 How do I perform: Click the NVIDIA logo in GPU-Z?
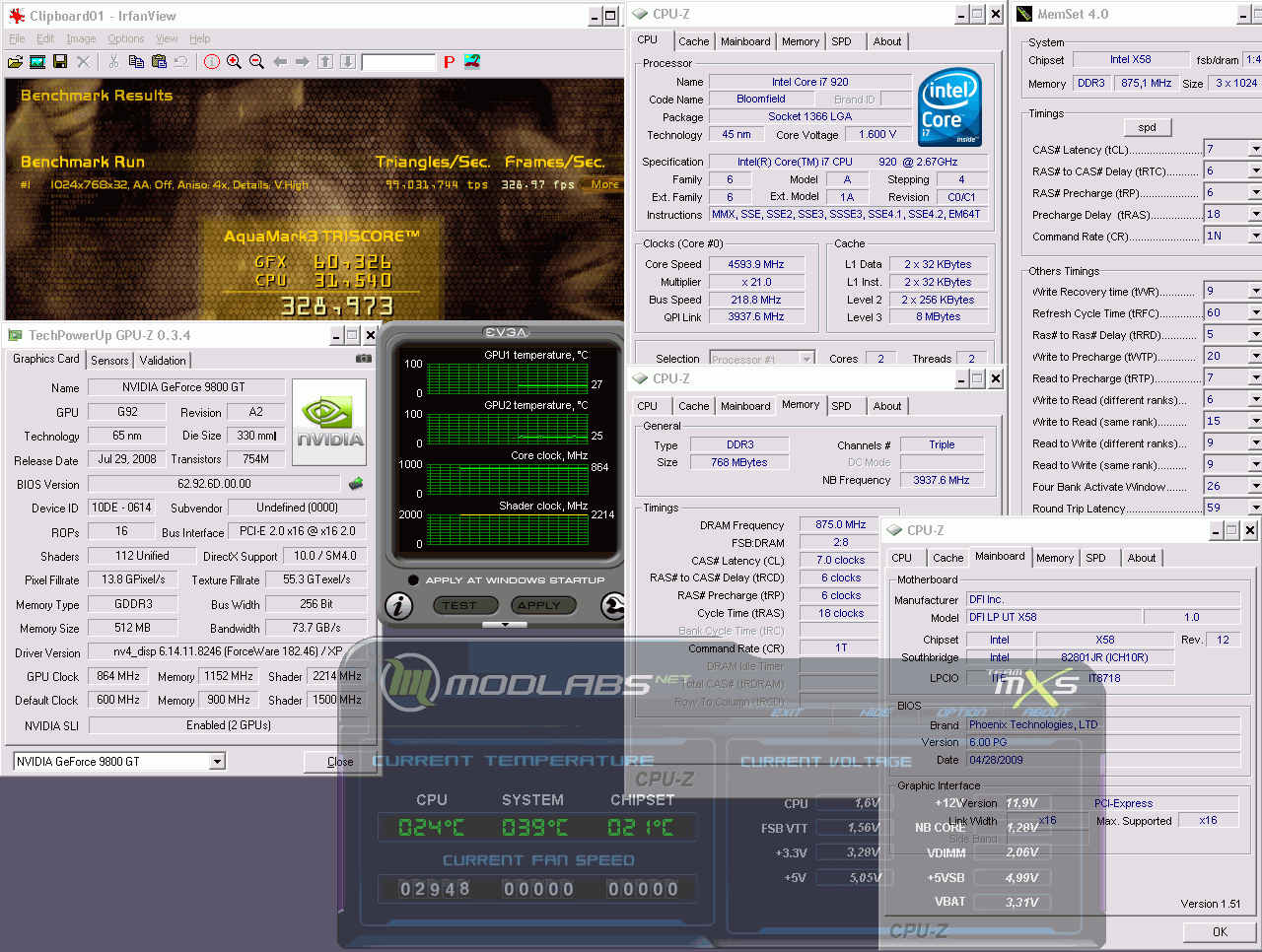click(330, 422)
